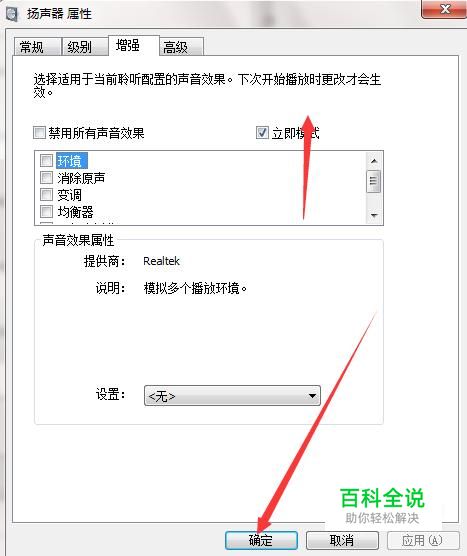Open the 设置 dropdown showing <无>

coord(232,396)
